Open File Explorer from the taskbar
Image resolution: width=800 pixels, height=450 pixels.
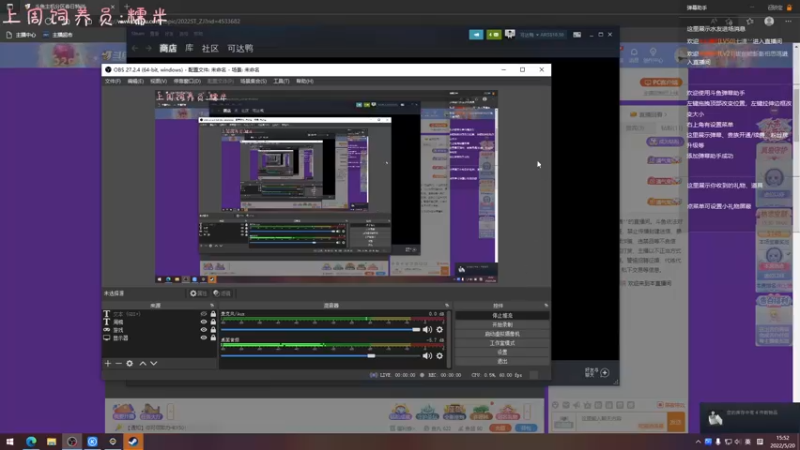(52, 441)
